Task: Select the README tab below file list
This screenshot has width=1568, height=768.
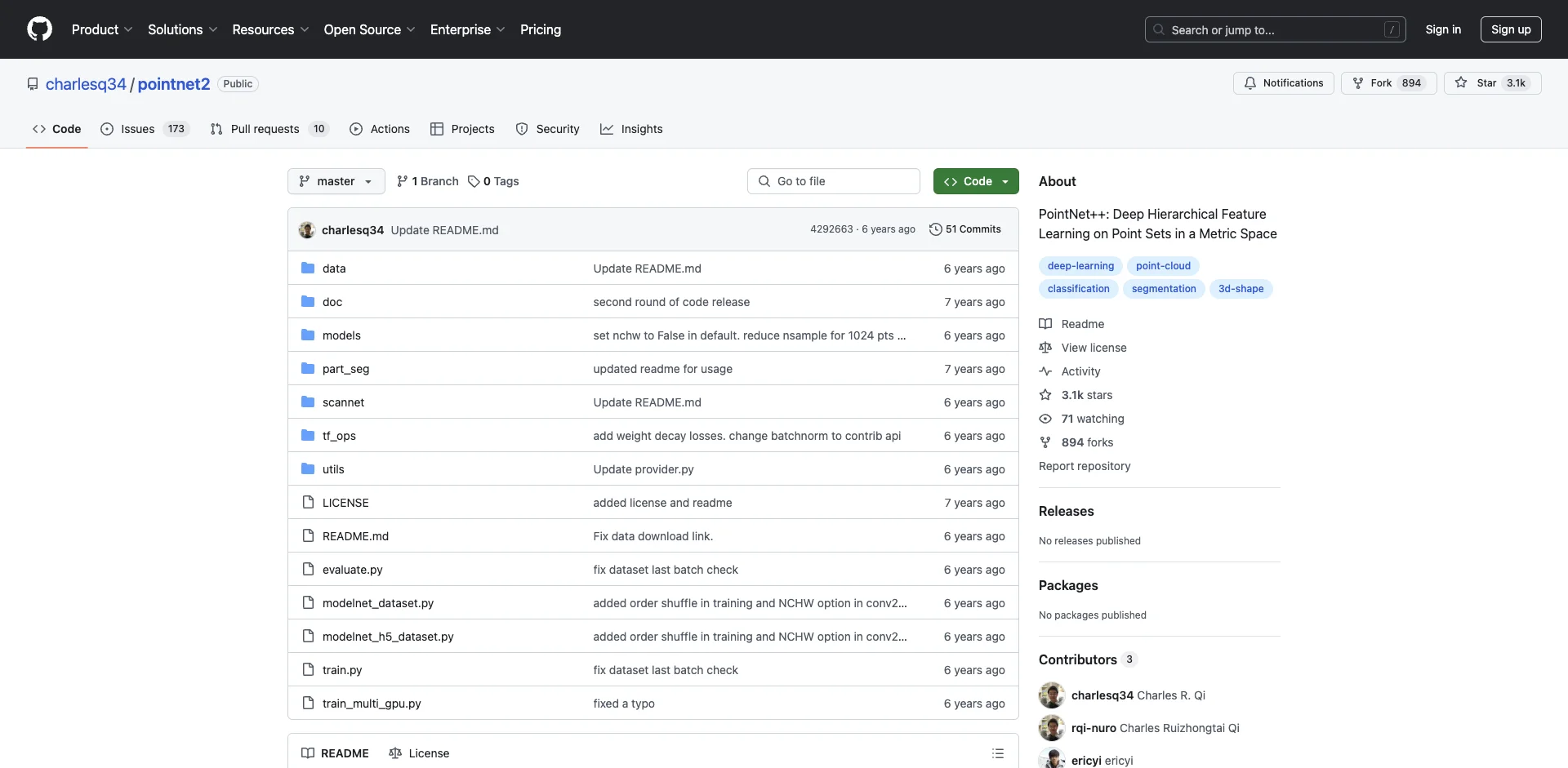Action: tap(335, 753)
